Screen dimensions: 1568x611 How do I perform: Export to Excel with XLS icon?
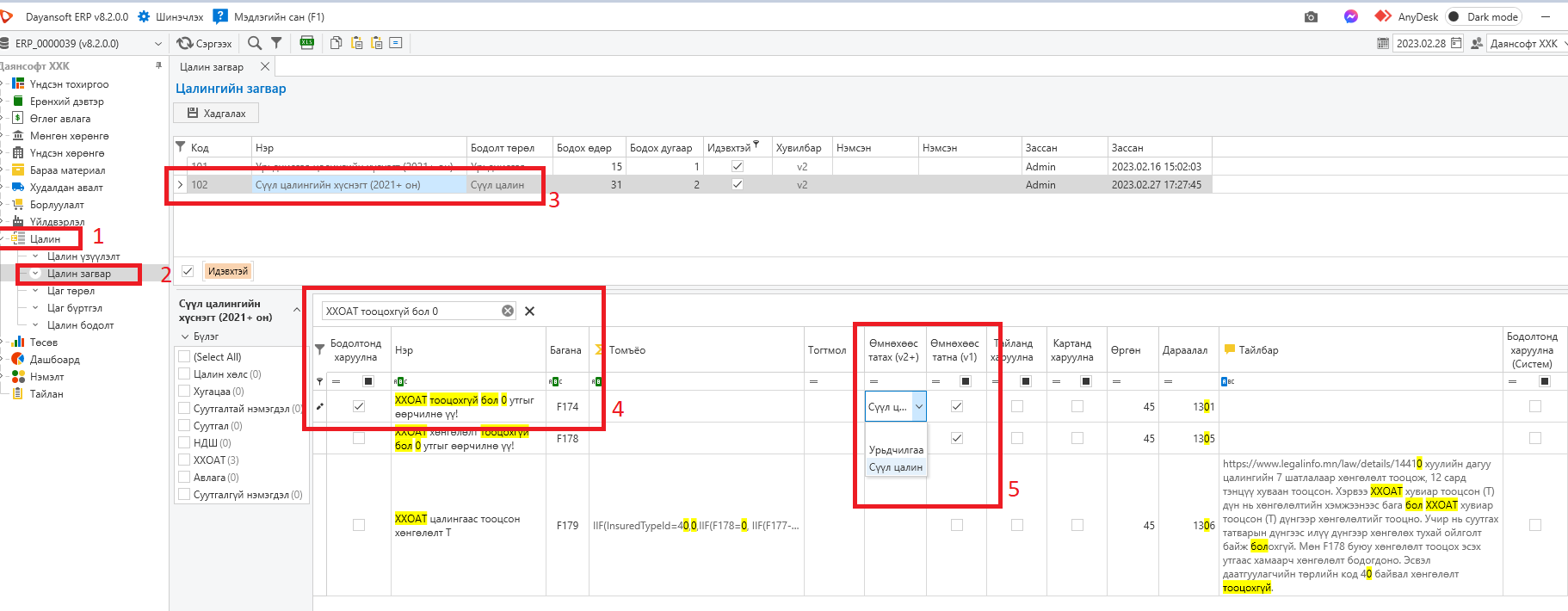click(x=307, y=43)
